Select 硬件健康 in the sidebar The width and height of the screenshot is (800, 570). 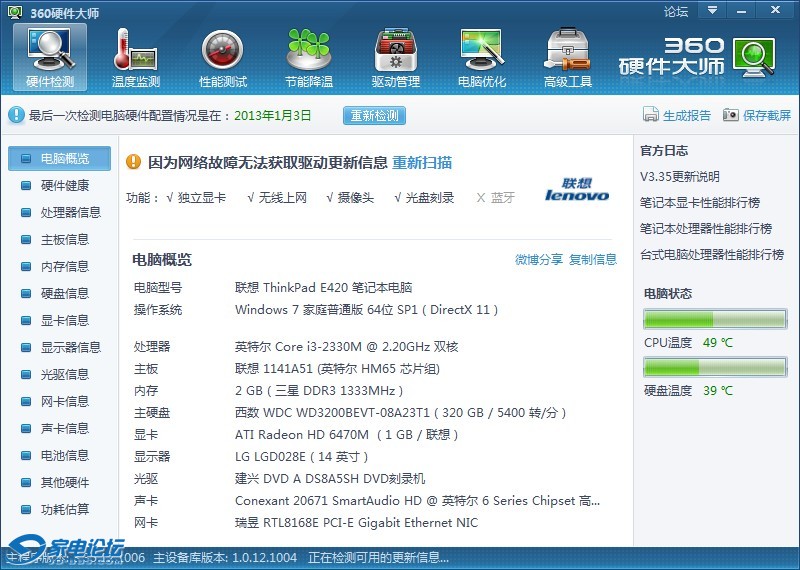[x=64, y=185]
